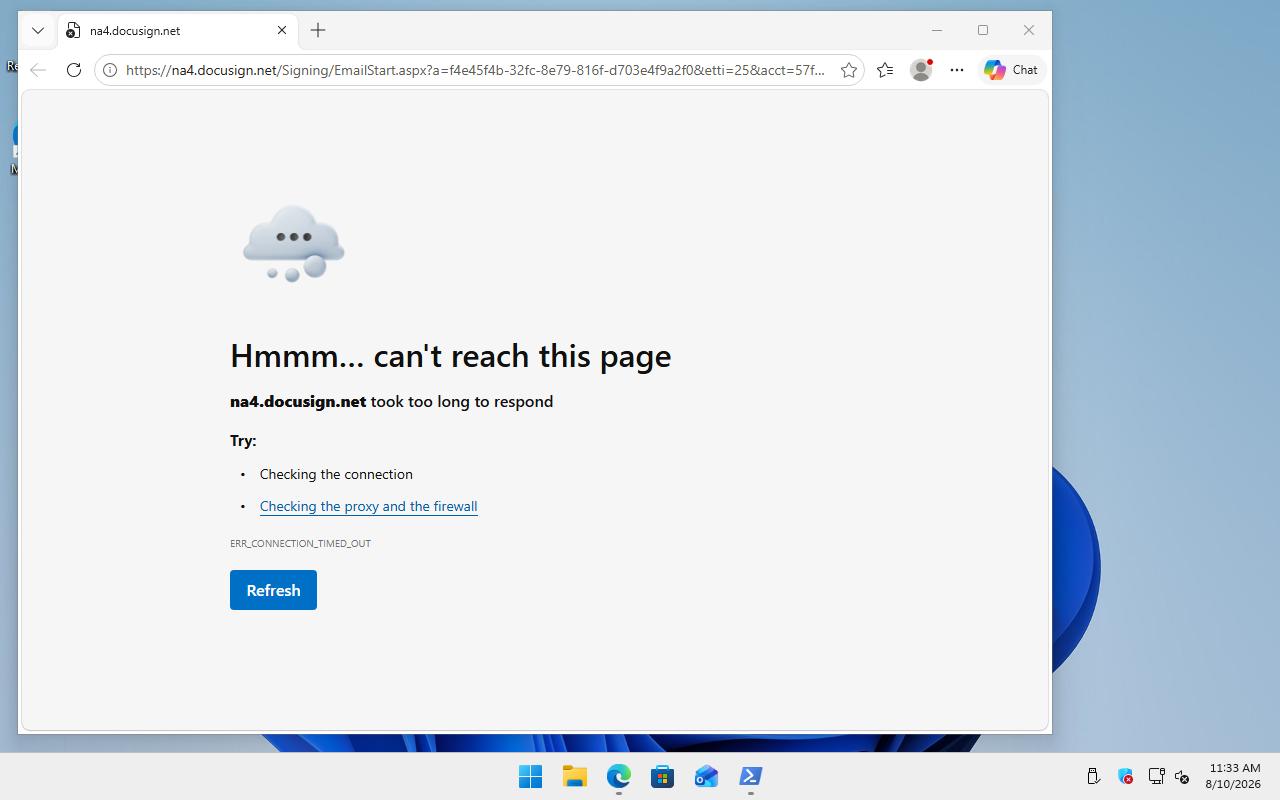
Task: Open PowerShell terminal from taskbar
Action: click(x=750, y=776)
